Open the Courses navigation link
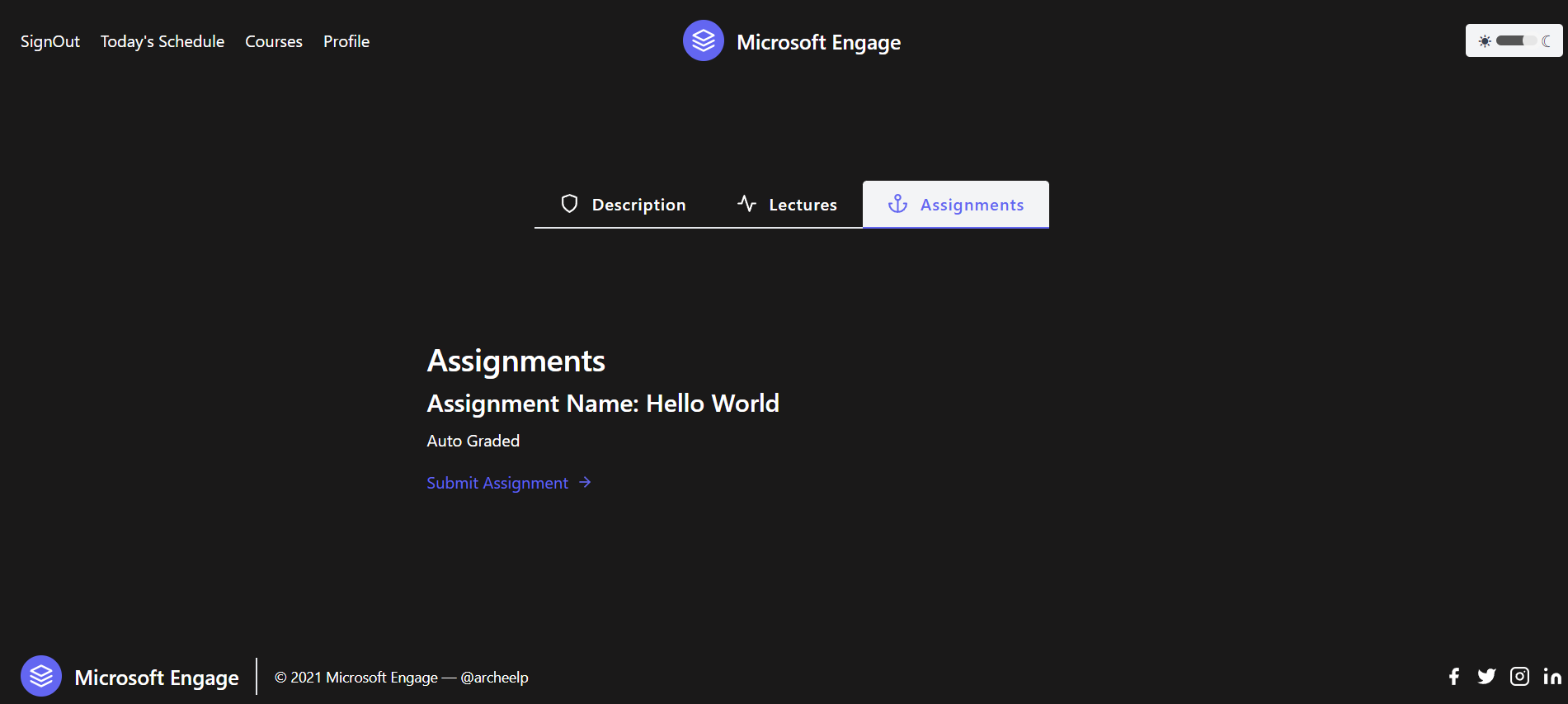The width and height of the screenshot is (1568, 704). click(274, 41)
